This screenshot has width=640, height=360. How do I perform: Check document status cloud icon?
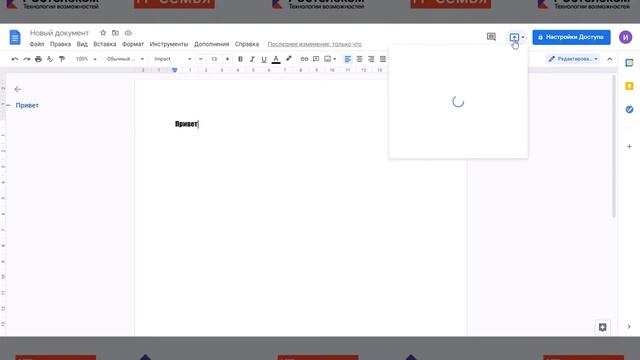(128, 33)
